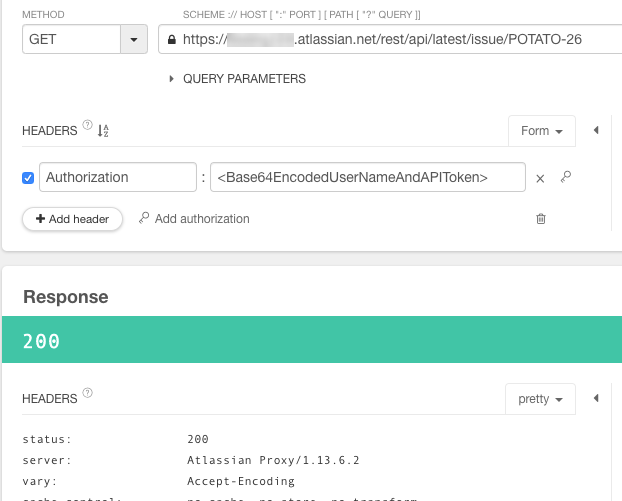The image size is (622, 501).
Task: Select the 'vary:' header name
Action: point(40,481)
